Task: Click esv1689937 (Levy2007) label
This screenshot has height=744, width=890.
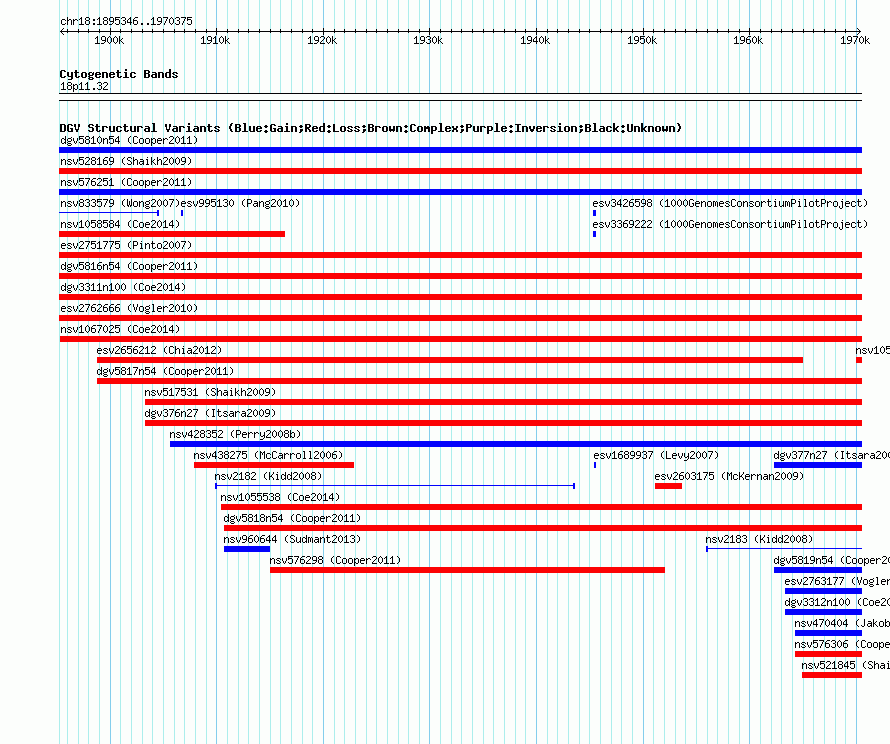Action: click(656, 455)
